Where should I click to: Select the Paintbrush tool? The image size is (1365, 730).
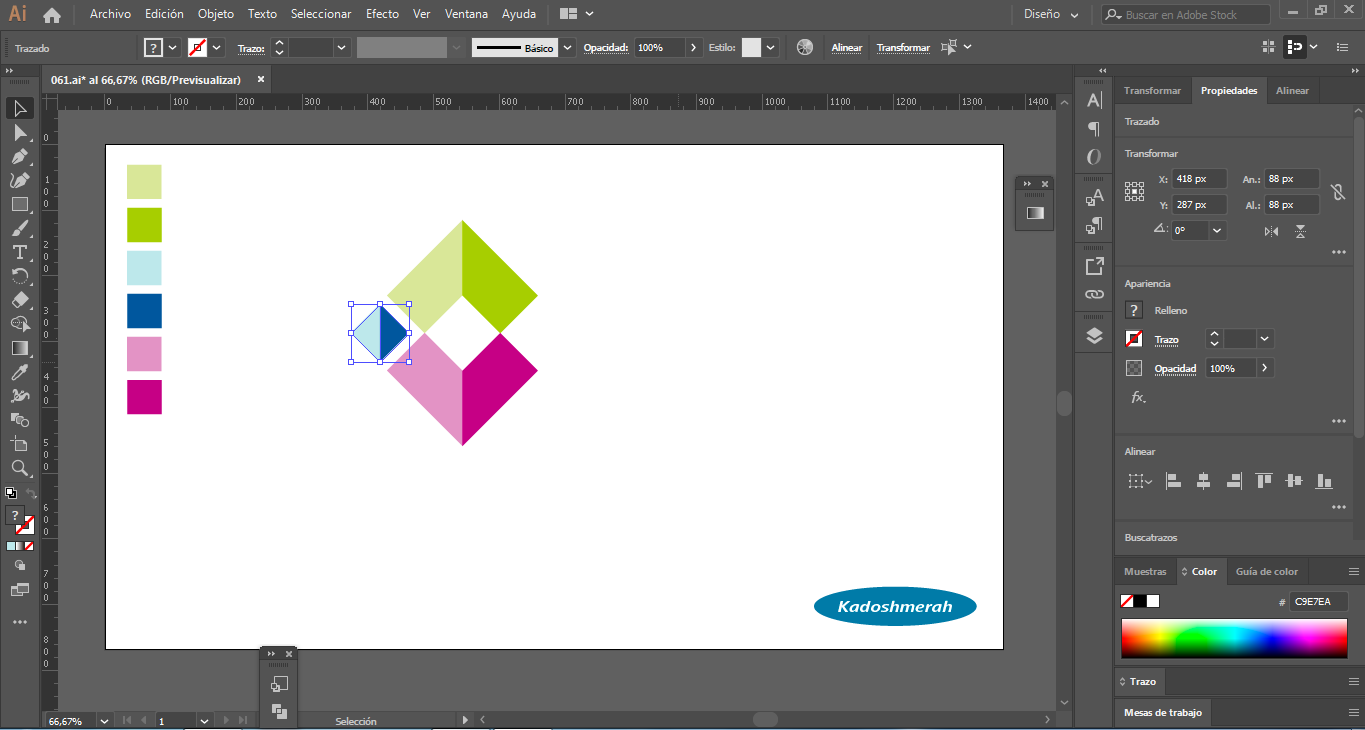(20, 228)
